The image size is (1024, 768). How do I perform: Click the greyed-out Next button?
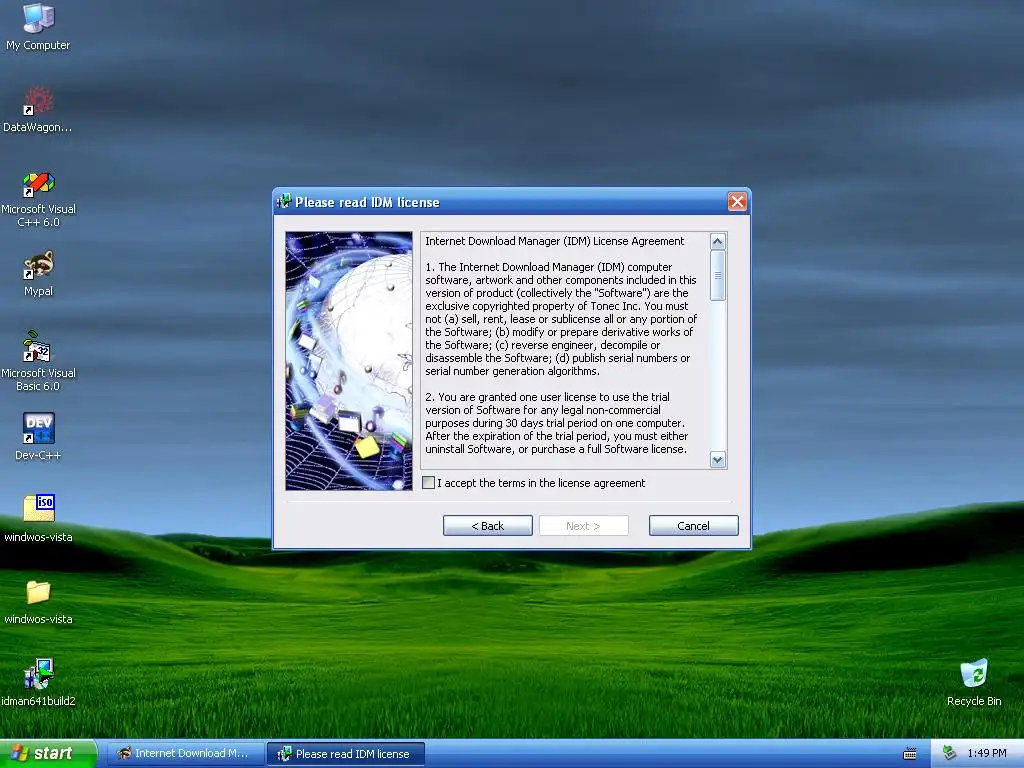pos(583,526)
